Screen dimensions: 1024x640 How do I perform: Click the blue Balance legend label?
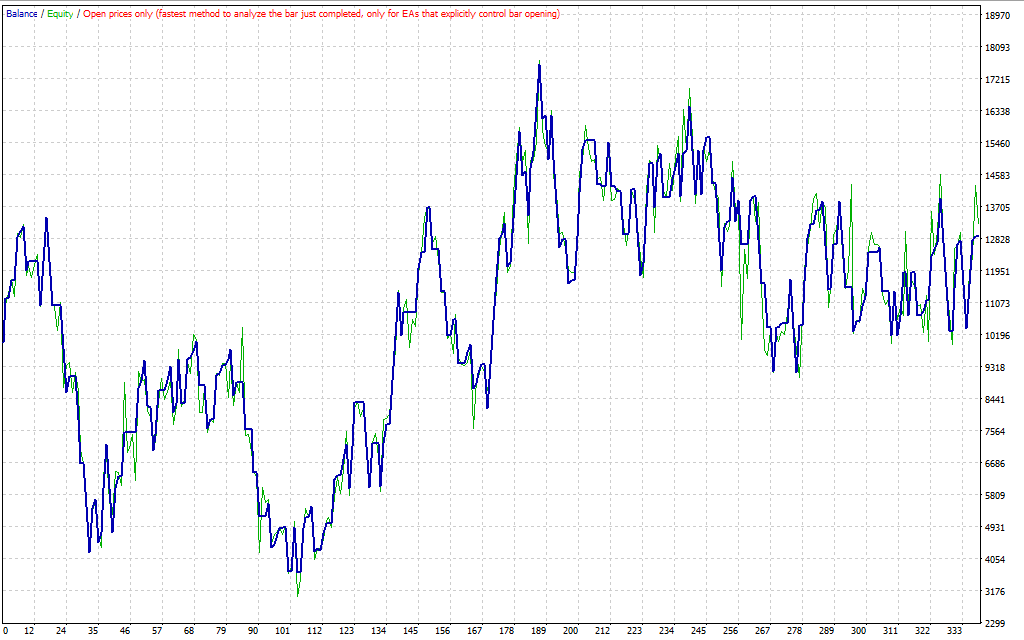point(22,14)
